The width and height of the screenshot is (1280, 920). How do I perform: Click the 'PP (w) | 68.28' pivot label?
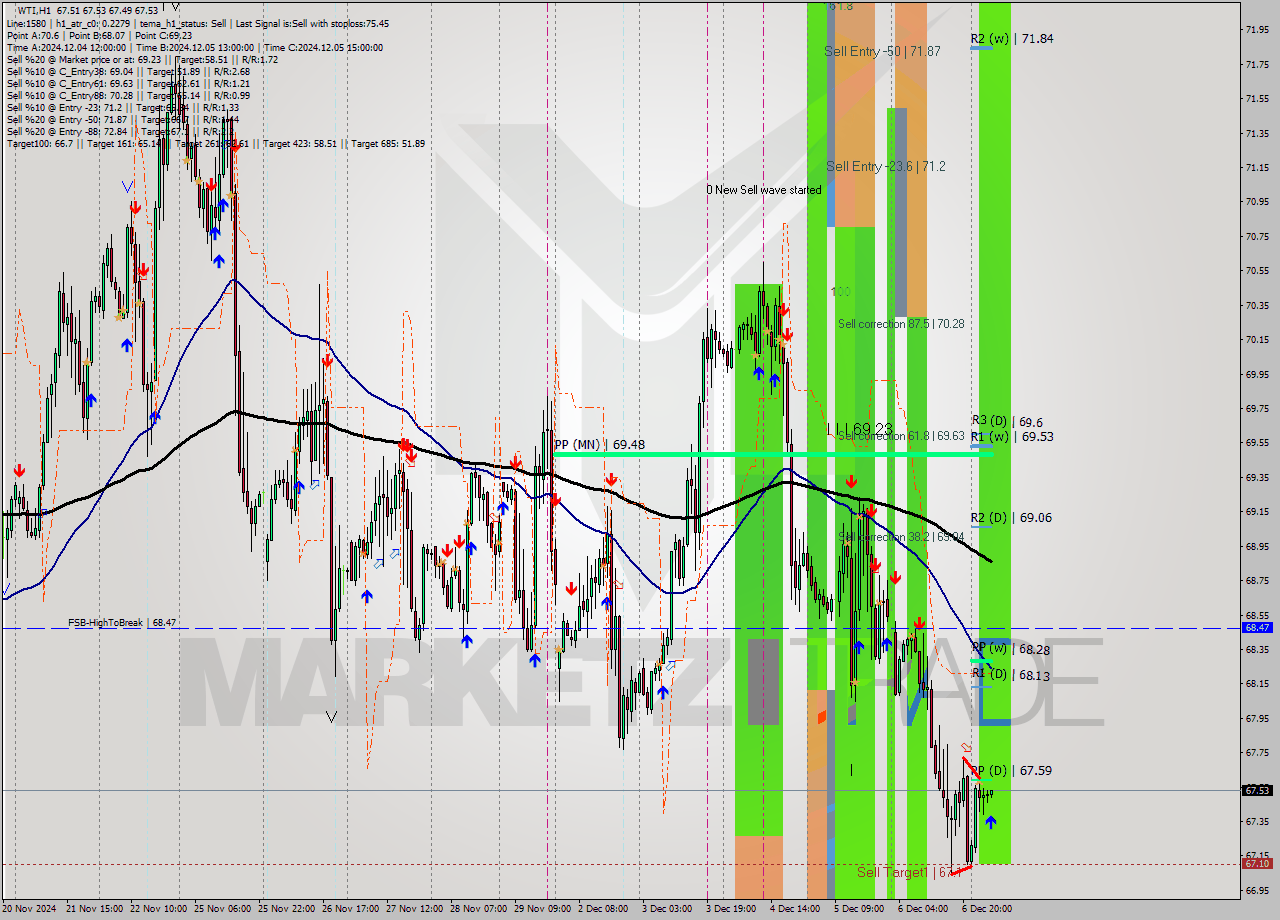[x=1011, y=649]
